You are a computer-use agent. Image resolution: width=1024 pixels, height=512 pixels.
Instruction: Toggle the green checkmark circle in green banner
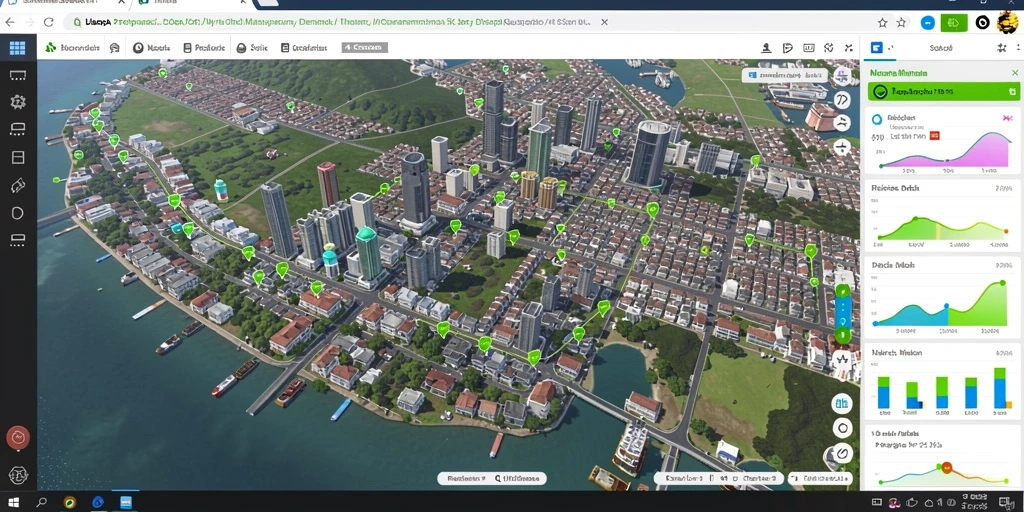[880, 92]
